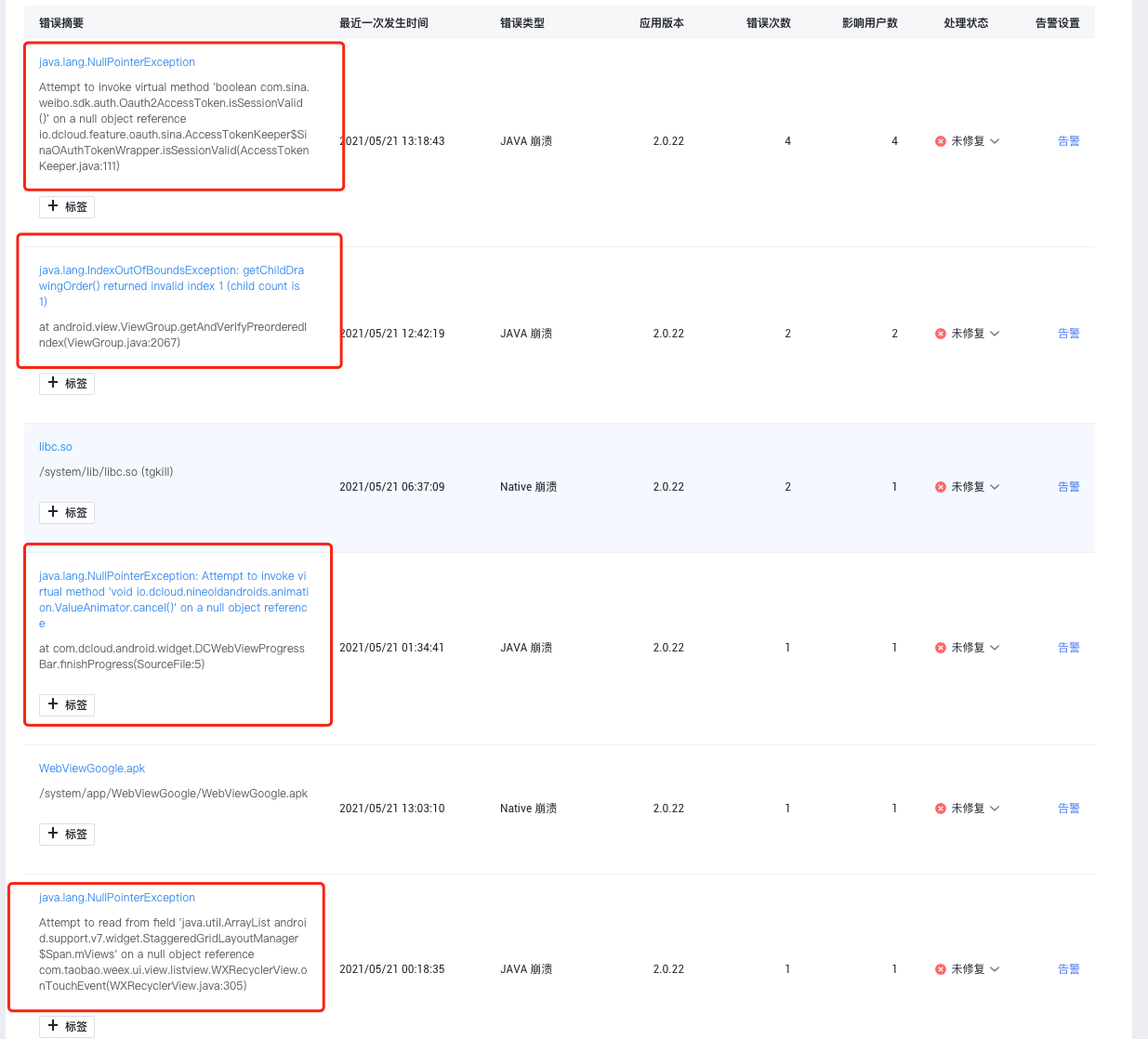
Task: Click the plus icon on the libc.so tag button
Action: coord(53,512)
